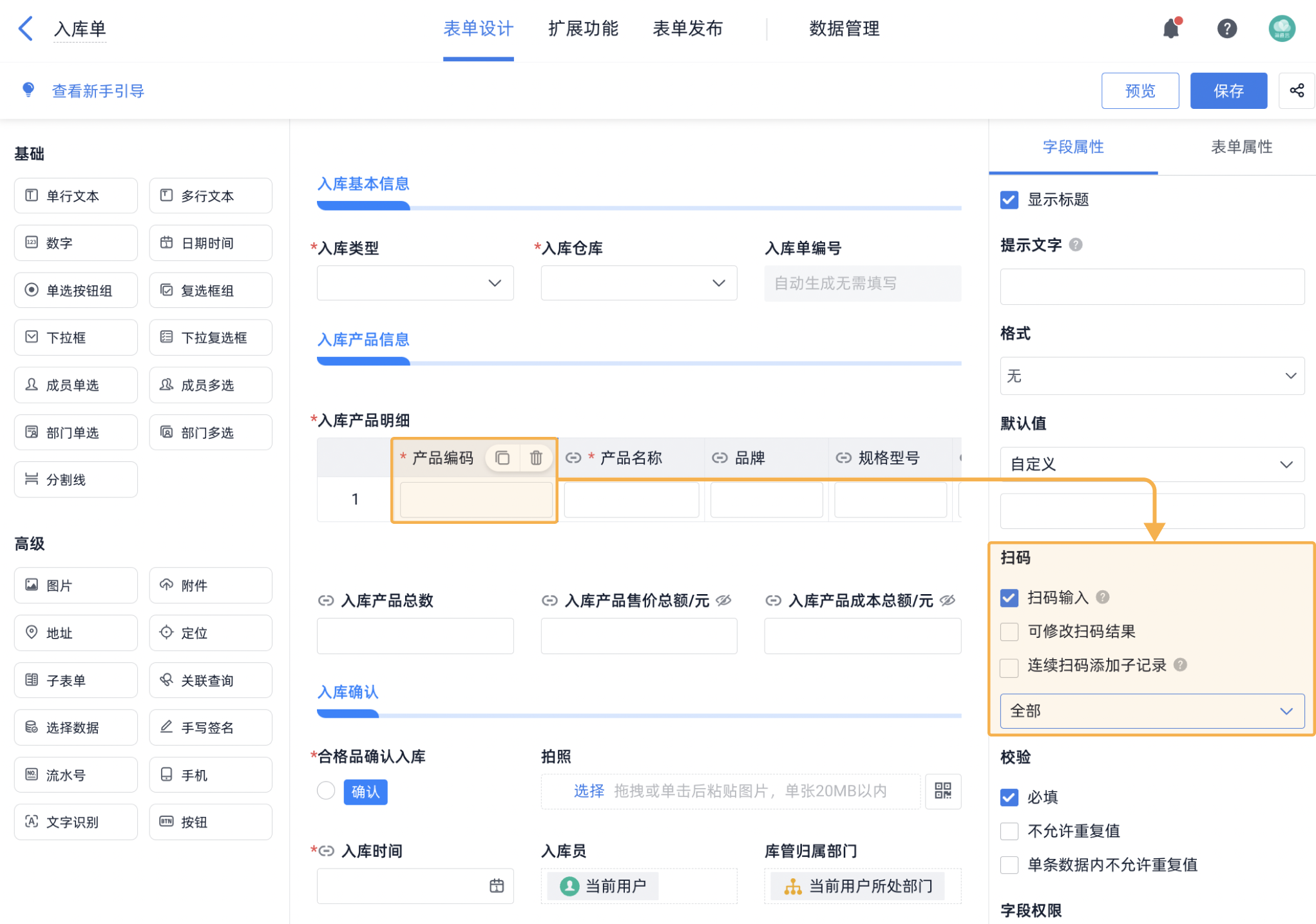
Task: Add a 流水号 field
Action: click(x=75, y=775)
